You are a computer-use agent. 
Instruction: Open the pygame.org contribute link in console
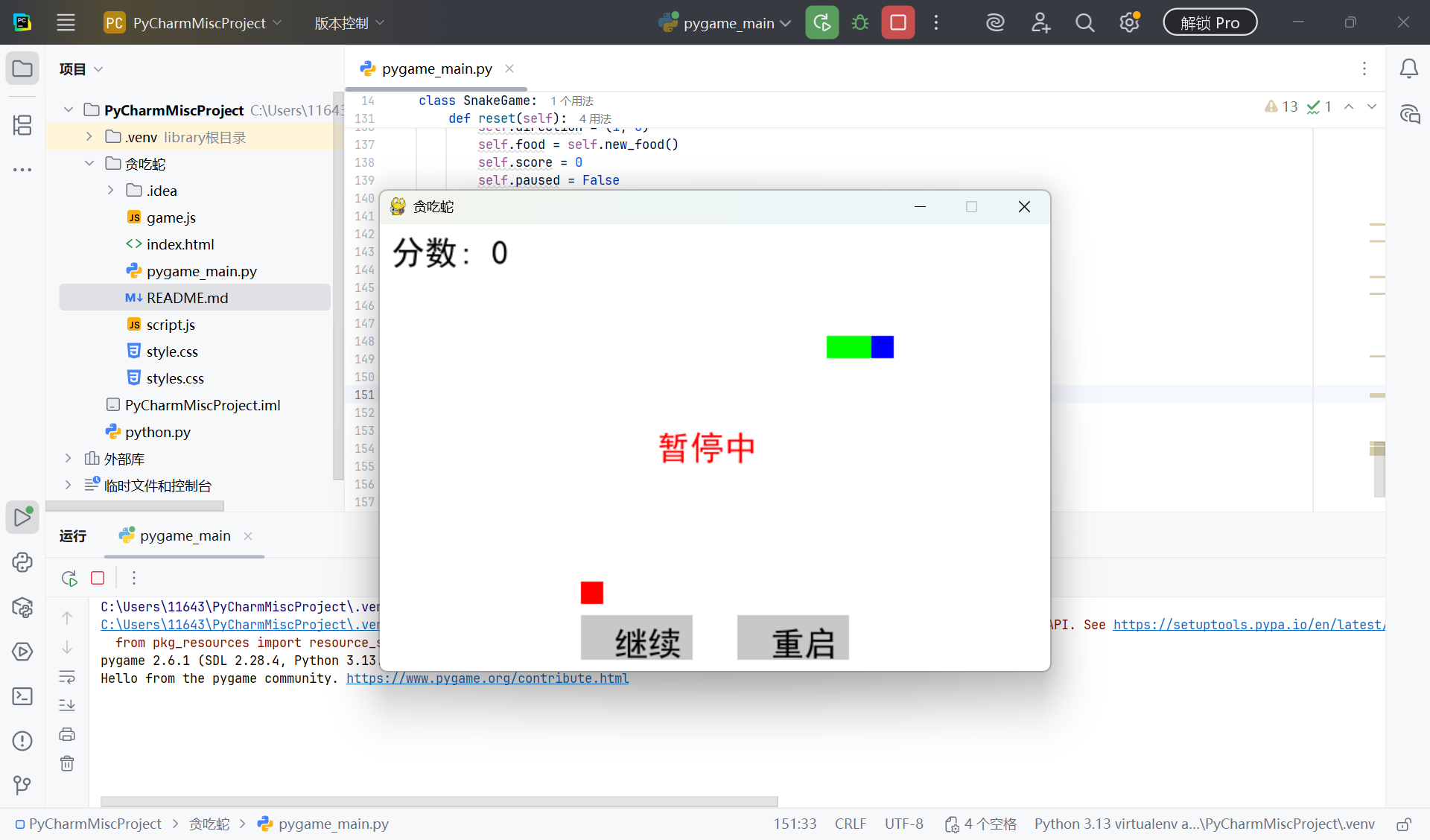click(487, 678)
